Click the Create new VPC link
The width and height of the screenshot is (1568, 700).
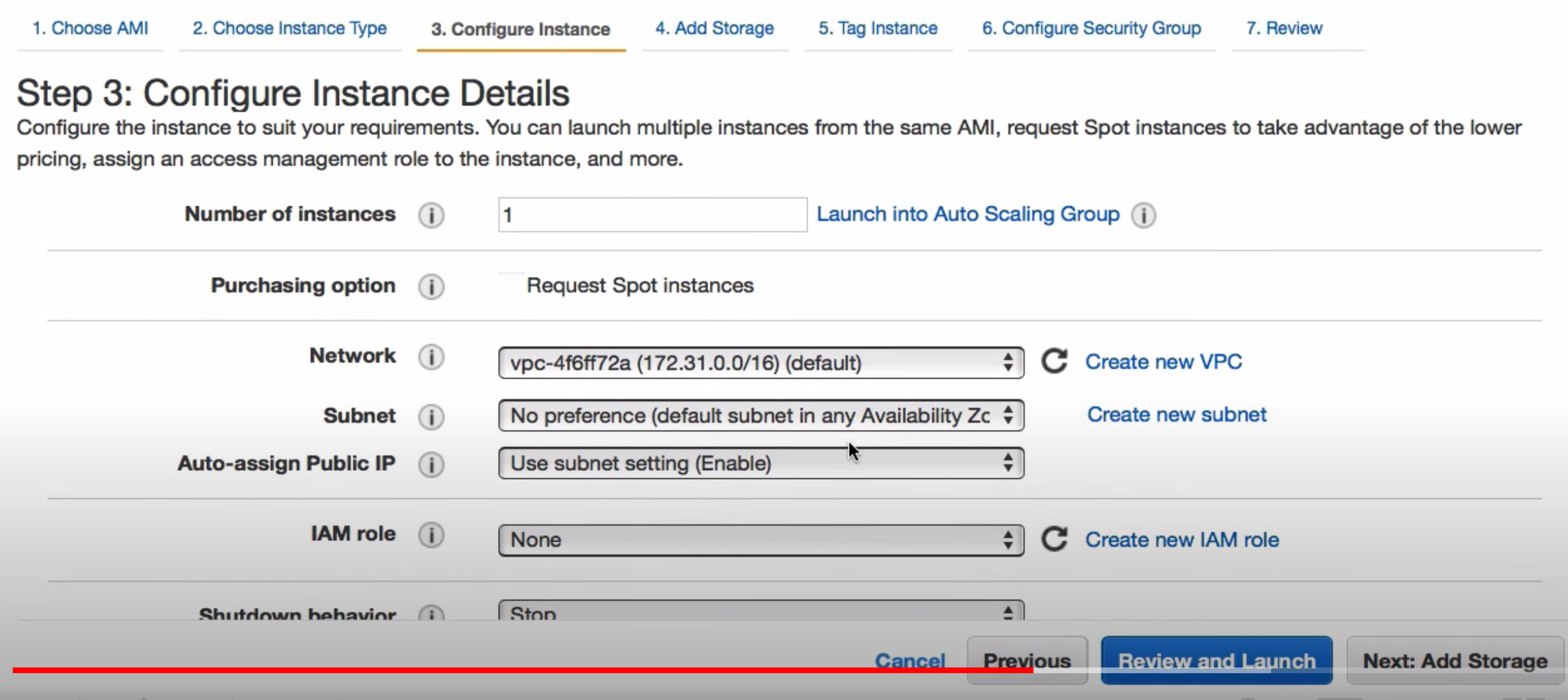[1163, 361]
